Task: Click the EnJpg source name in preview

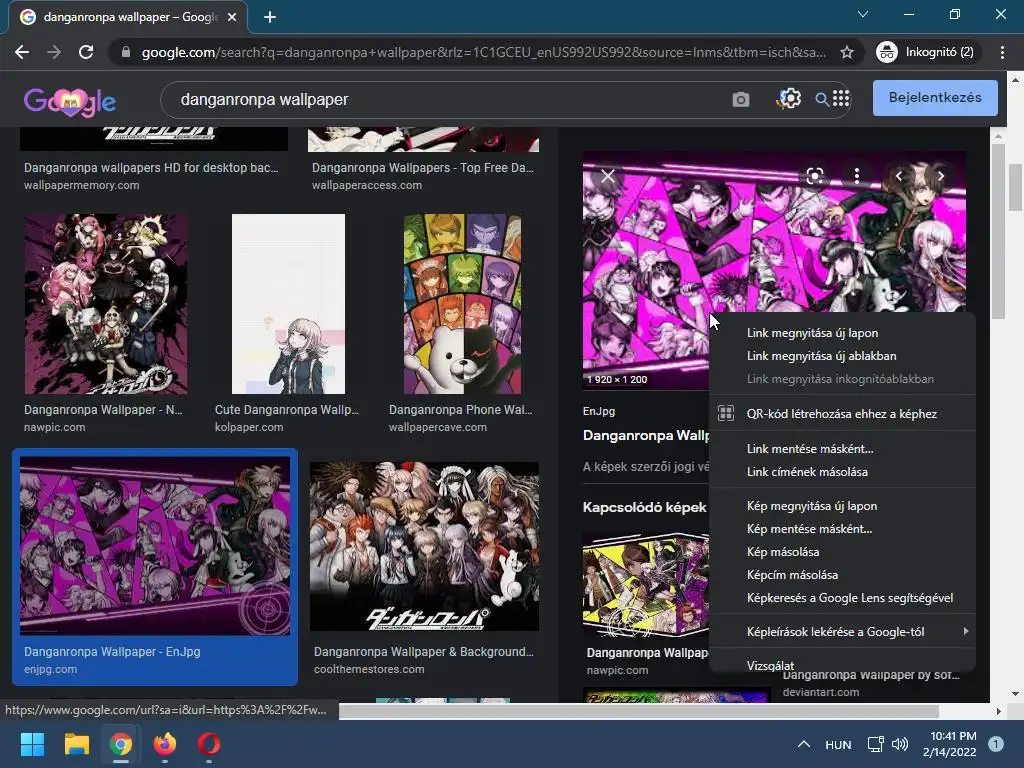Action: coord(599,411)
